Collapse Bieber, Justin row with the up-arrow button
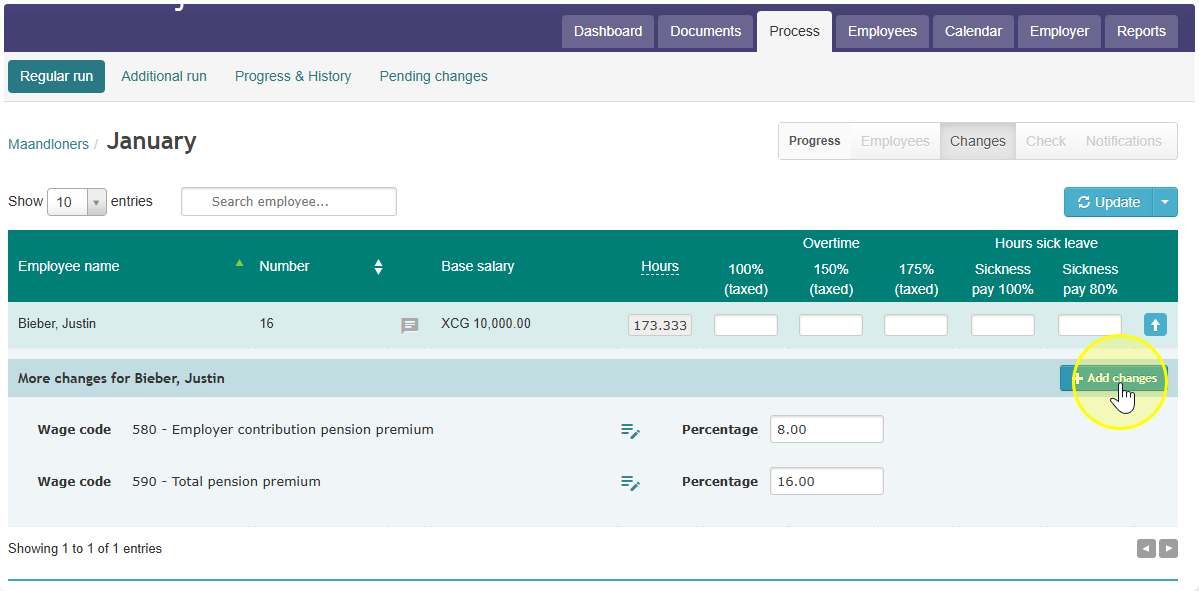The width and height of the screenshot is (1199, 591). (x=1155, y=325)
